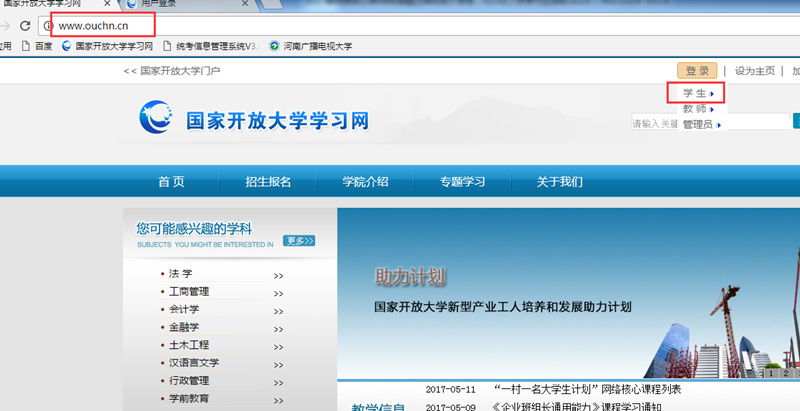Click the 设为主页 link

[x=755, y=71]
